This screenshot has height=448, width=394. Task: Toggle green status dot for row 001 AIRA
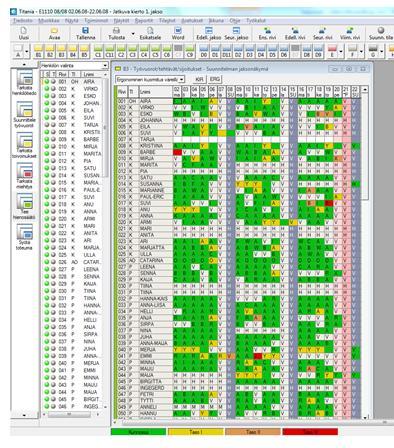(47, 82)
